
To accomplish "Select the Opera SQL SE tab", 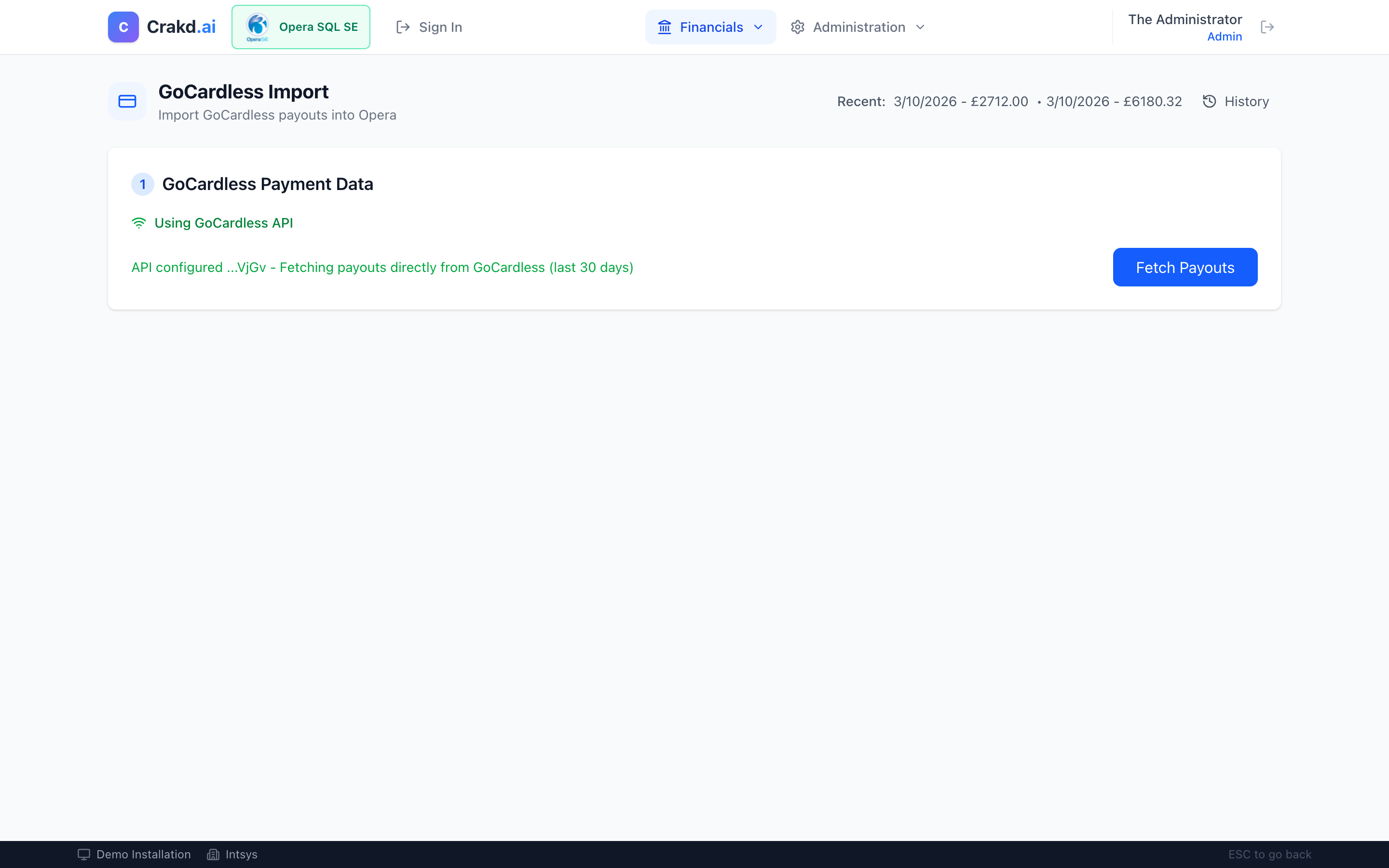I will click(301, 27).
